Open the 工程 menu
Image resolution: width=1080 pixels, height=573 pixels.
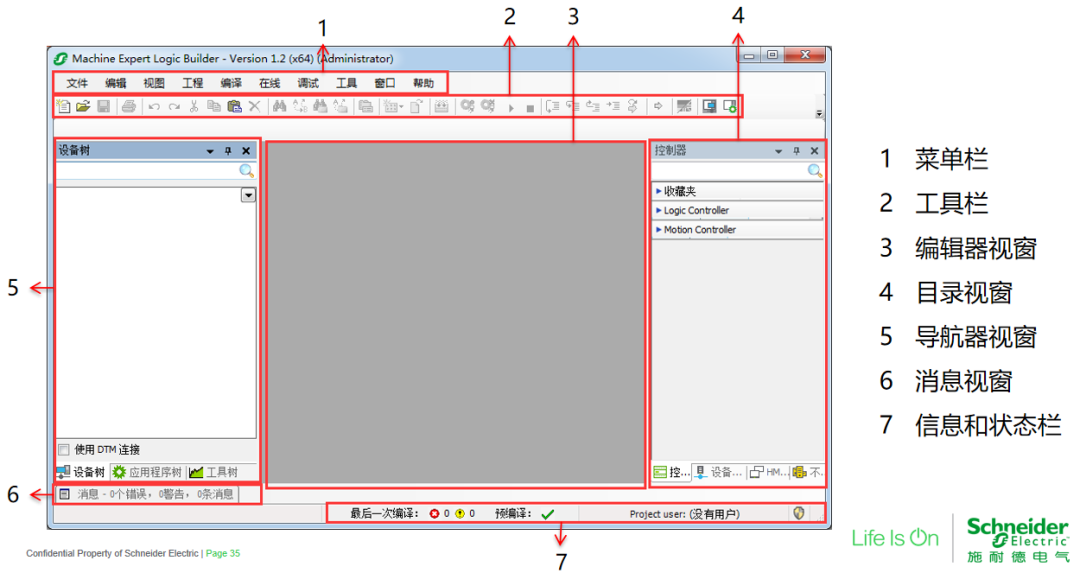193,83
